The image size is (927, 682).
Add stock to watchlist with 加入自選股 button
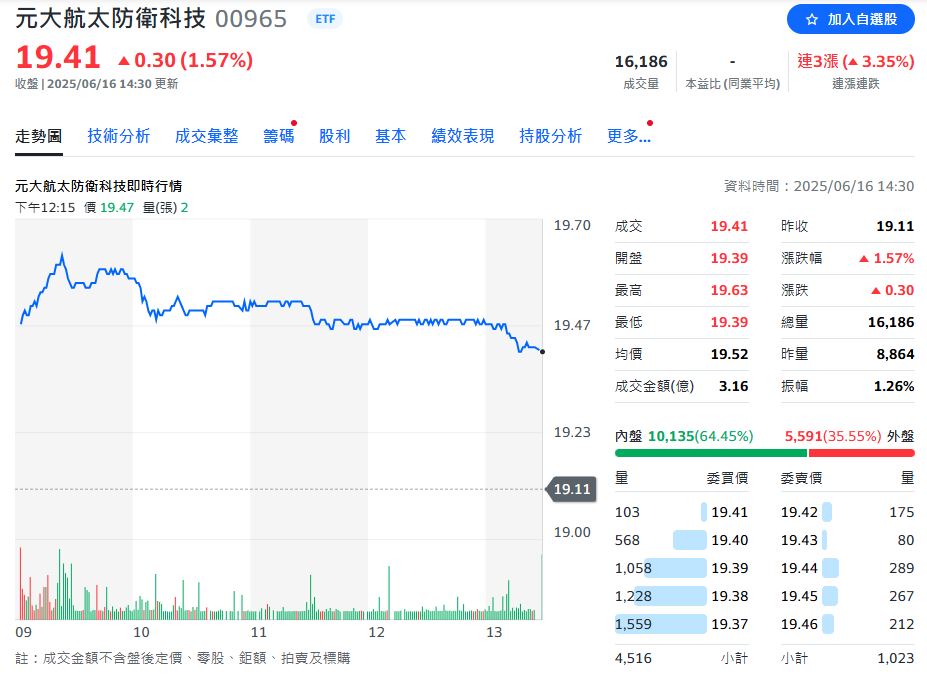click(x=850, y=20)
